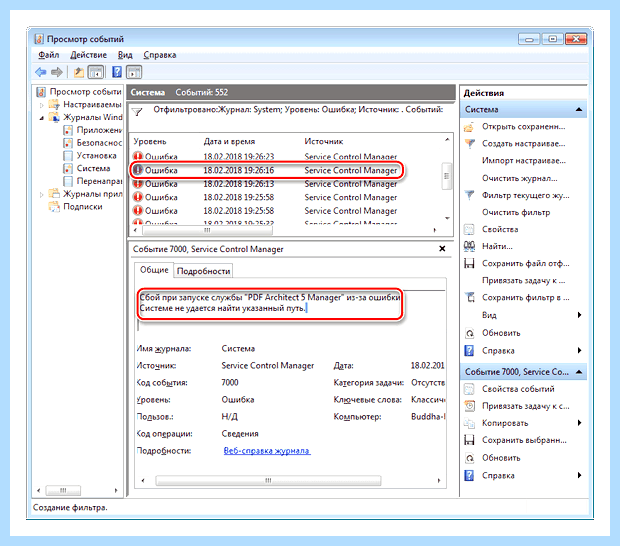
Task: Click the Up one level folder icon
Action: 79,72
